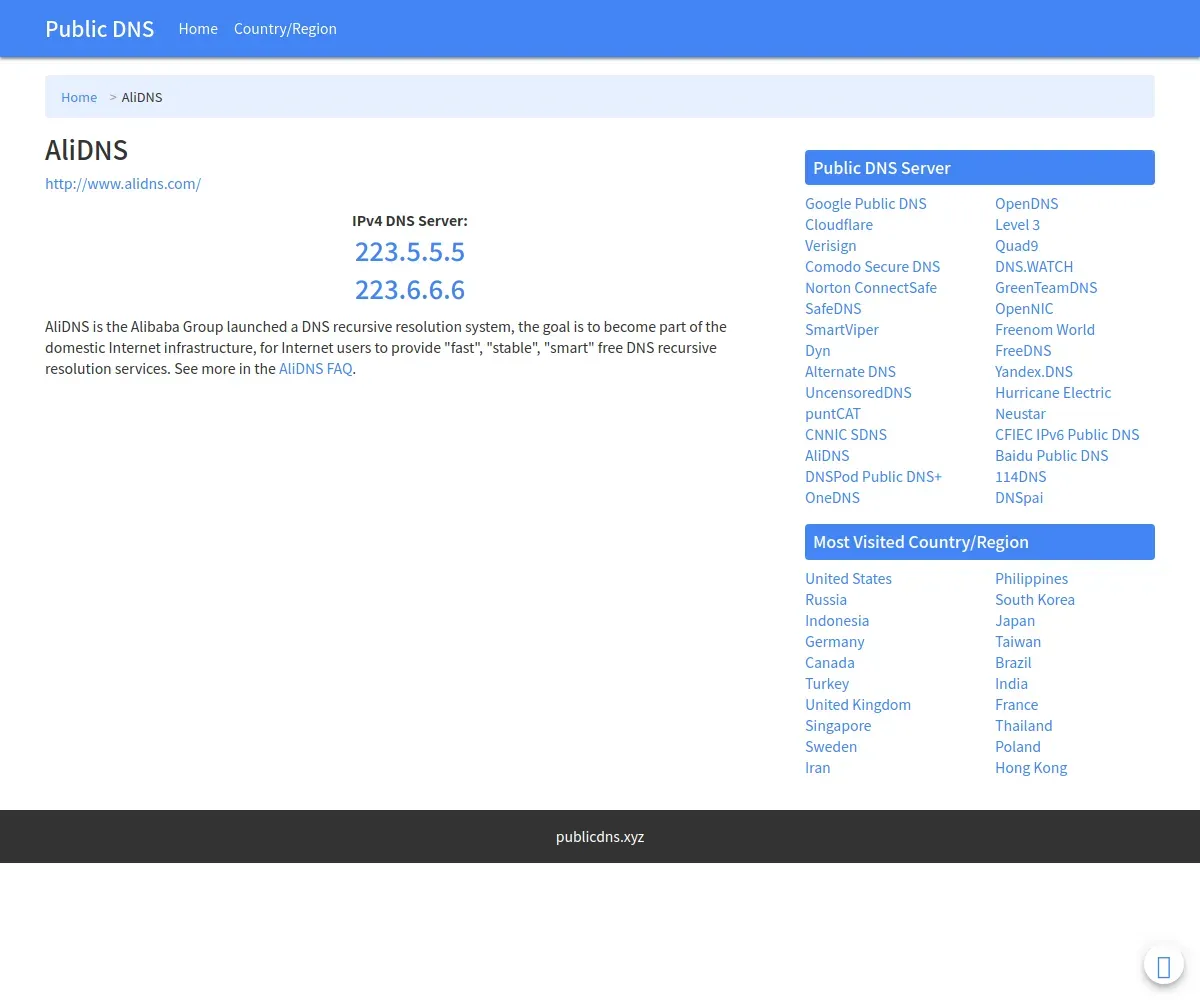Open Freenom World
The image size is (1200, 1000).
1045,330
